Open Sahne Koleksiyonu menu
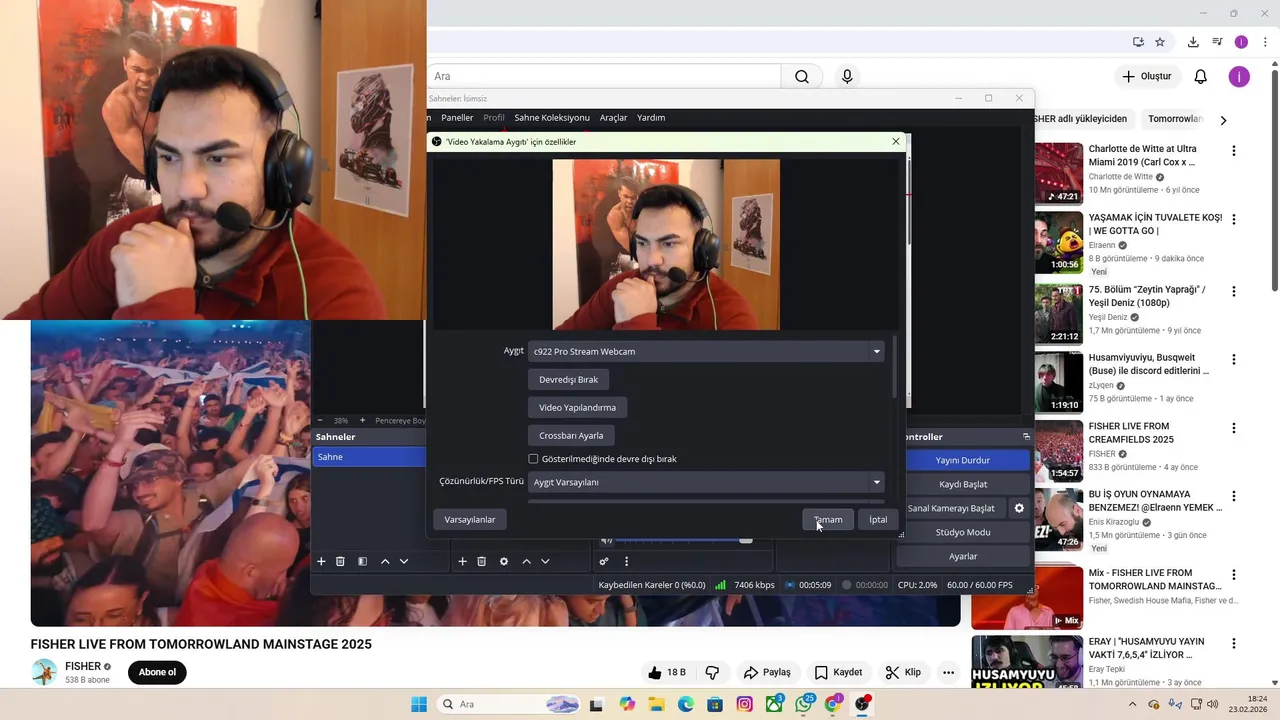Screen dimensions: 1280x720 tap(552, 117)
